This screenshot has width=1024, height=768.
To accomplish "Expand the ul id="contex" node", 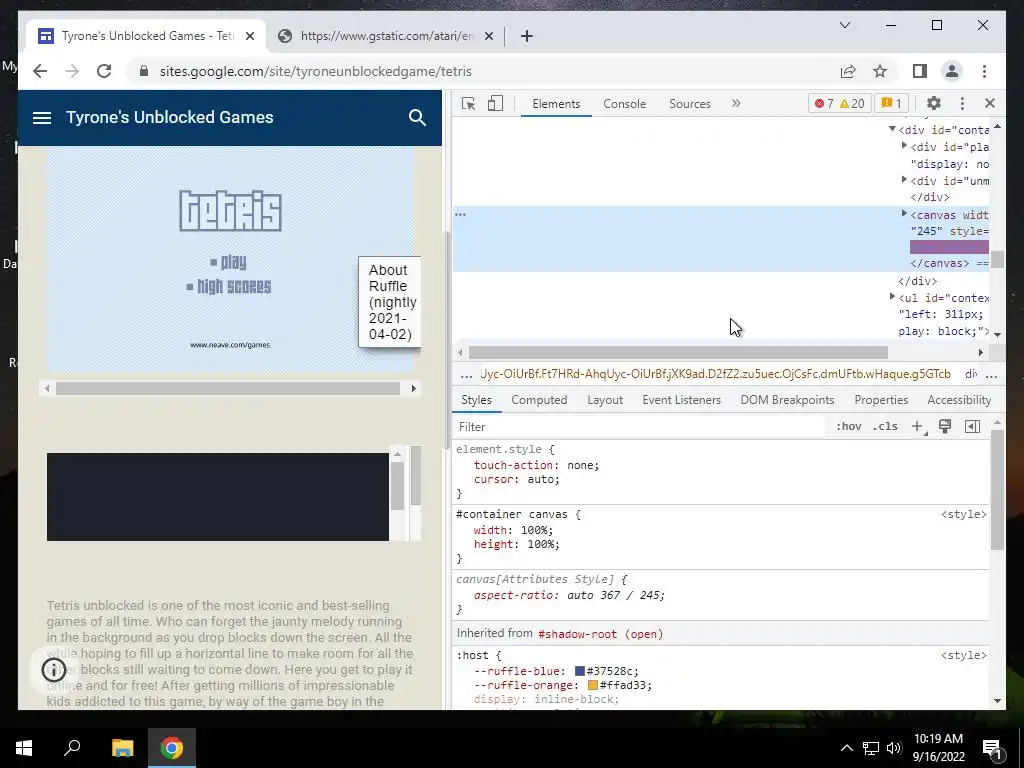I will click(892, 297).
